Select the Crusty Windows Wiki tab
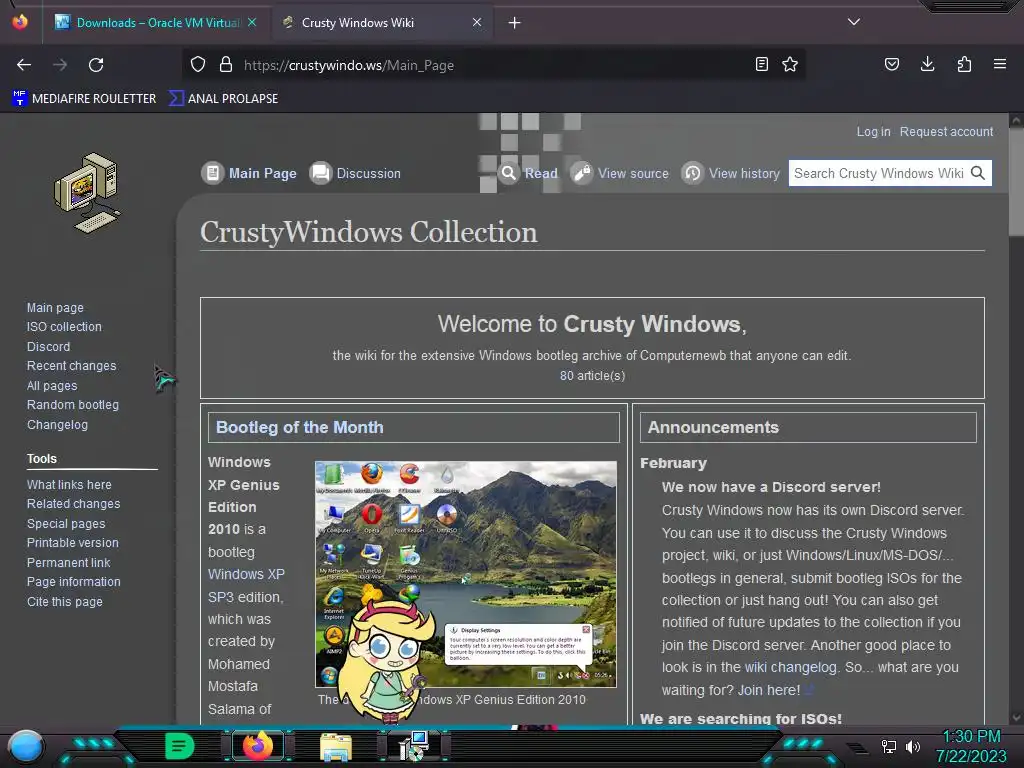Screen dimensions: 1024x768 click(381, 22)
